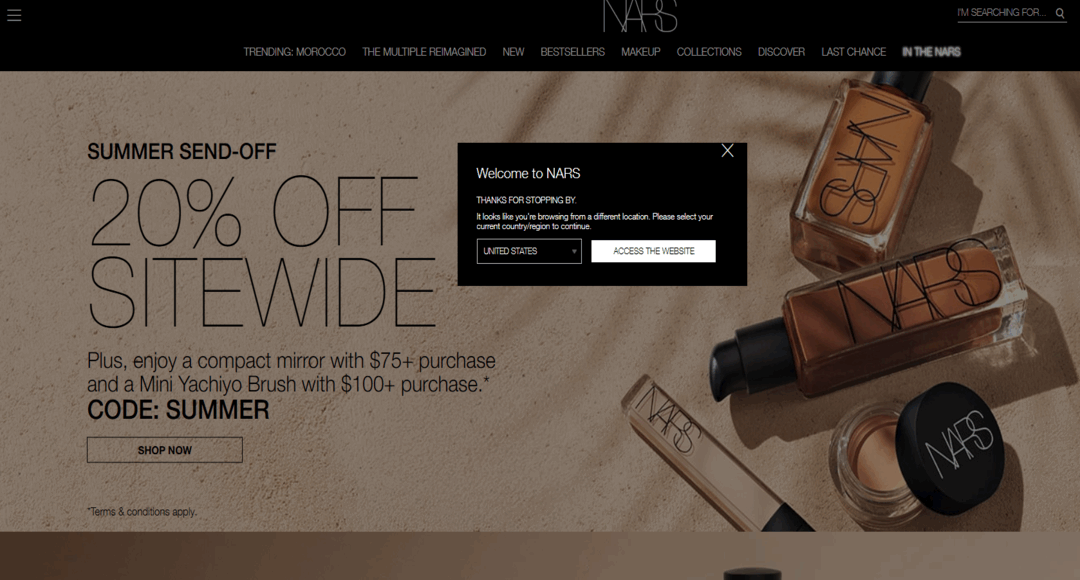Click the I'm Searching For field

[1002, 13]
